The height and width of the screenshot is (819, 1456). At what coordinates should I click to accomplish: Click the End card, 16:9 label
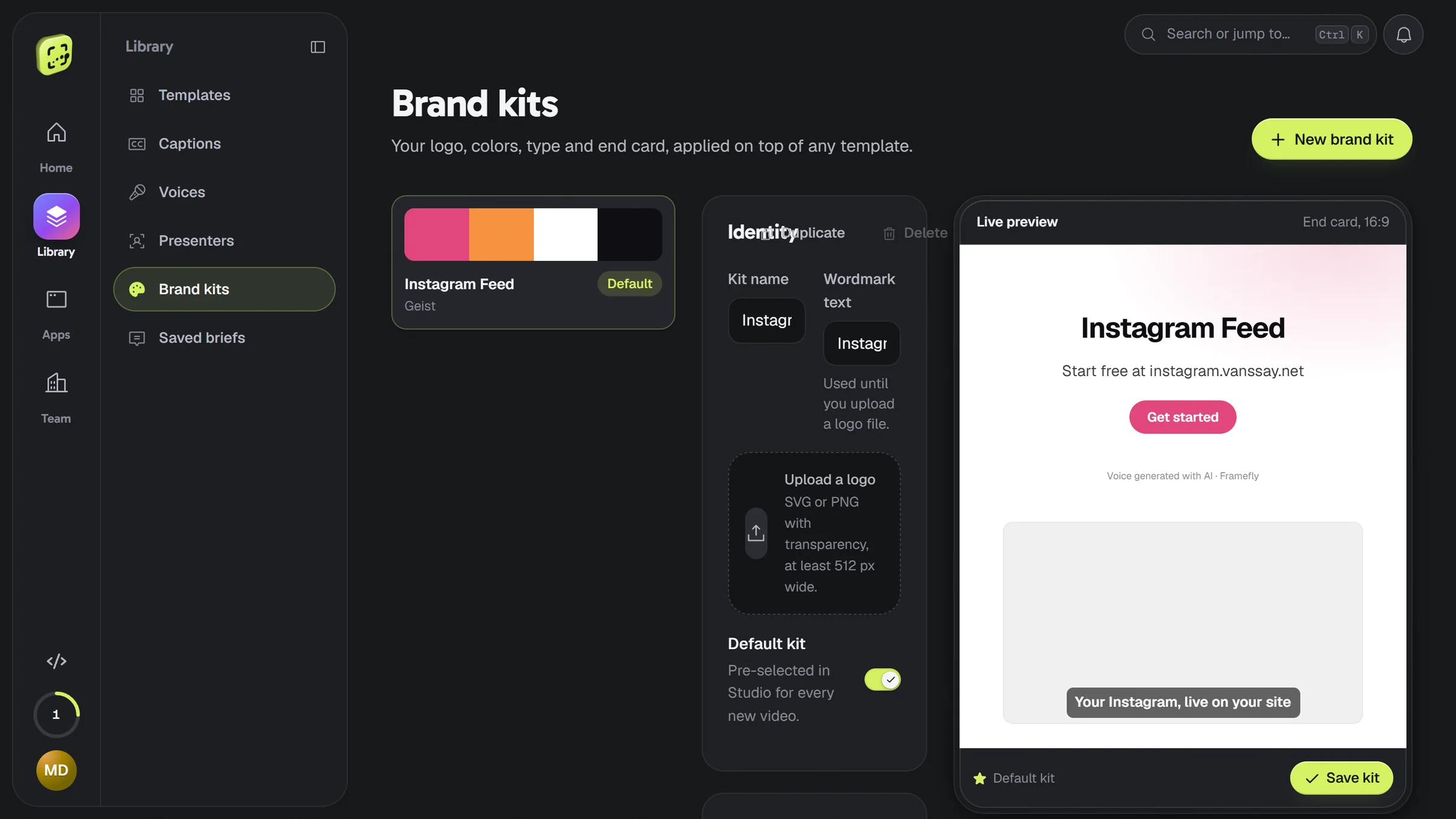pos(1346,222)
